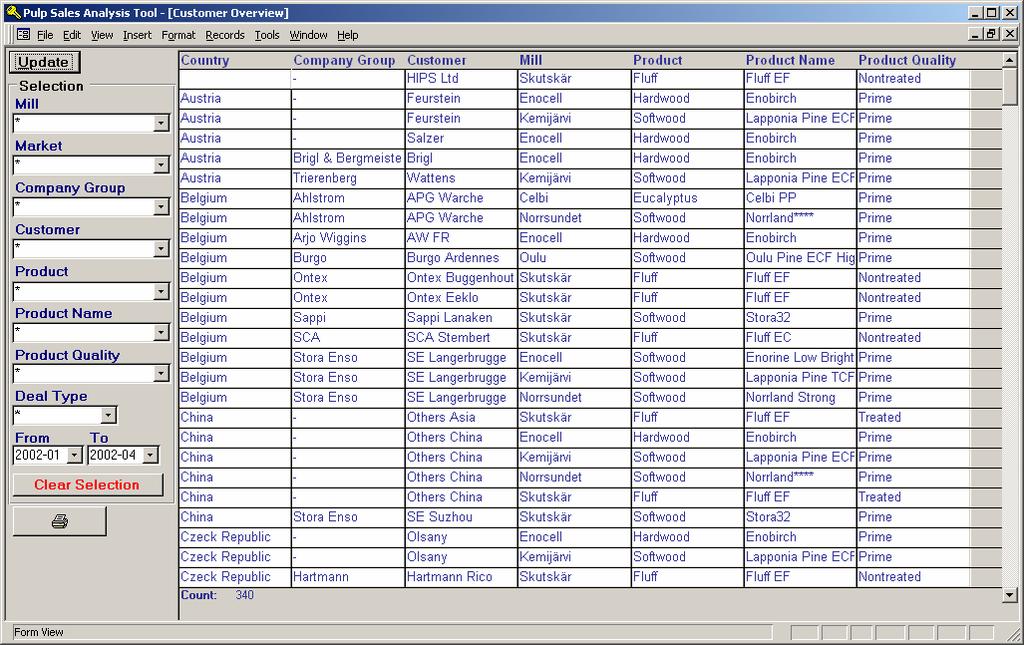Click the Ontex Eeklo customer cell
Image resolution: width=1024 pixels, height=645 pixels.
pyautogui.click(x=460, y=298)
